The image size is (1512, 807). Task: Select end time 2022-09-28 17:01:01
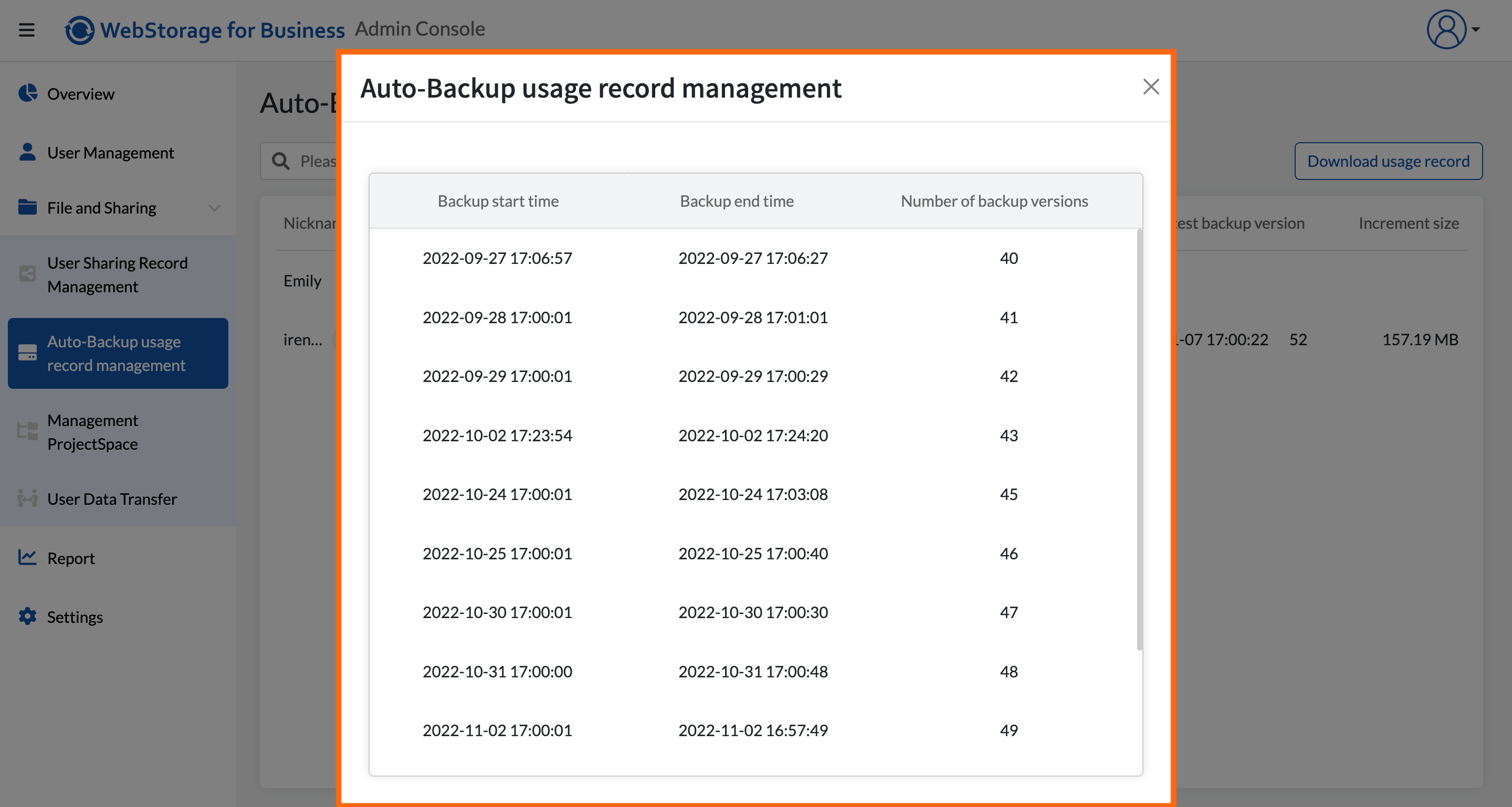click(x=753, y=317)
